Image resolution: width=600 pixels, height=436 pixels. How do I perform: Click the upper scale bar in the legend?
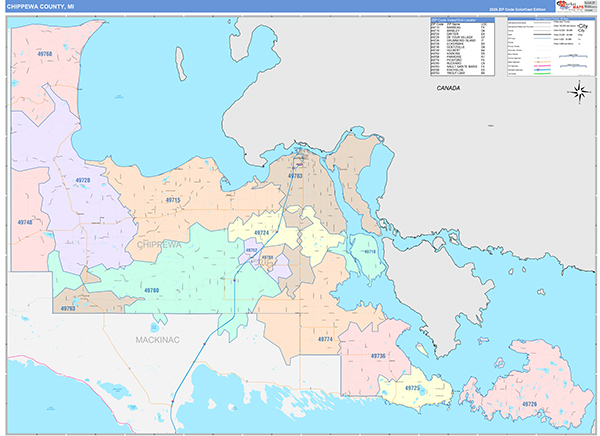[x=573, y=56]
